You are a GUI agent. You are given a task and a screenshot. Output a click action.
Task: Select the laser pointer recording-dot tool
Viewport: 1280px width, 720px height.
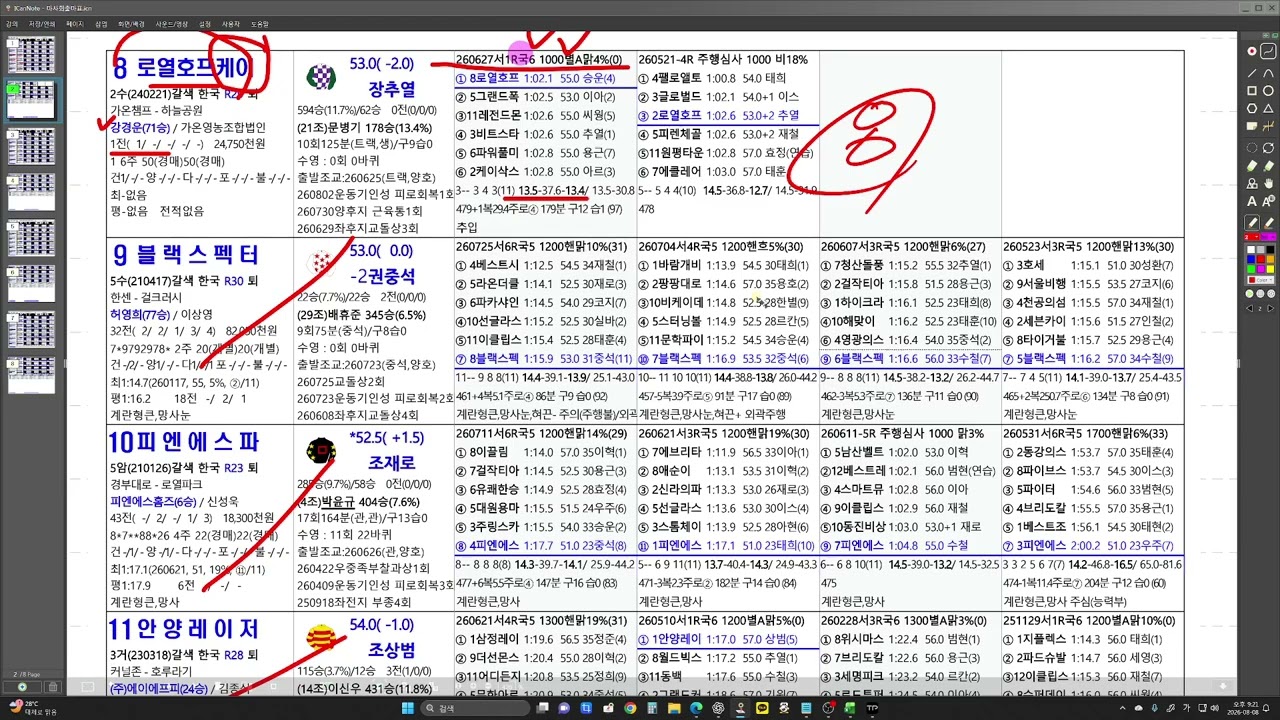[x=1252, y=51]
